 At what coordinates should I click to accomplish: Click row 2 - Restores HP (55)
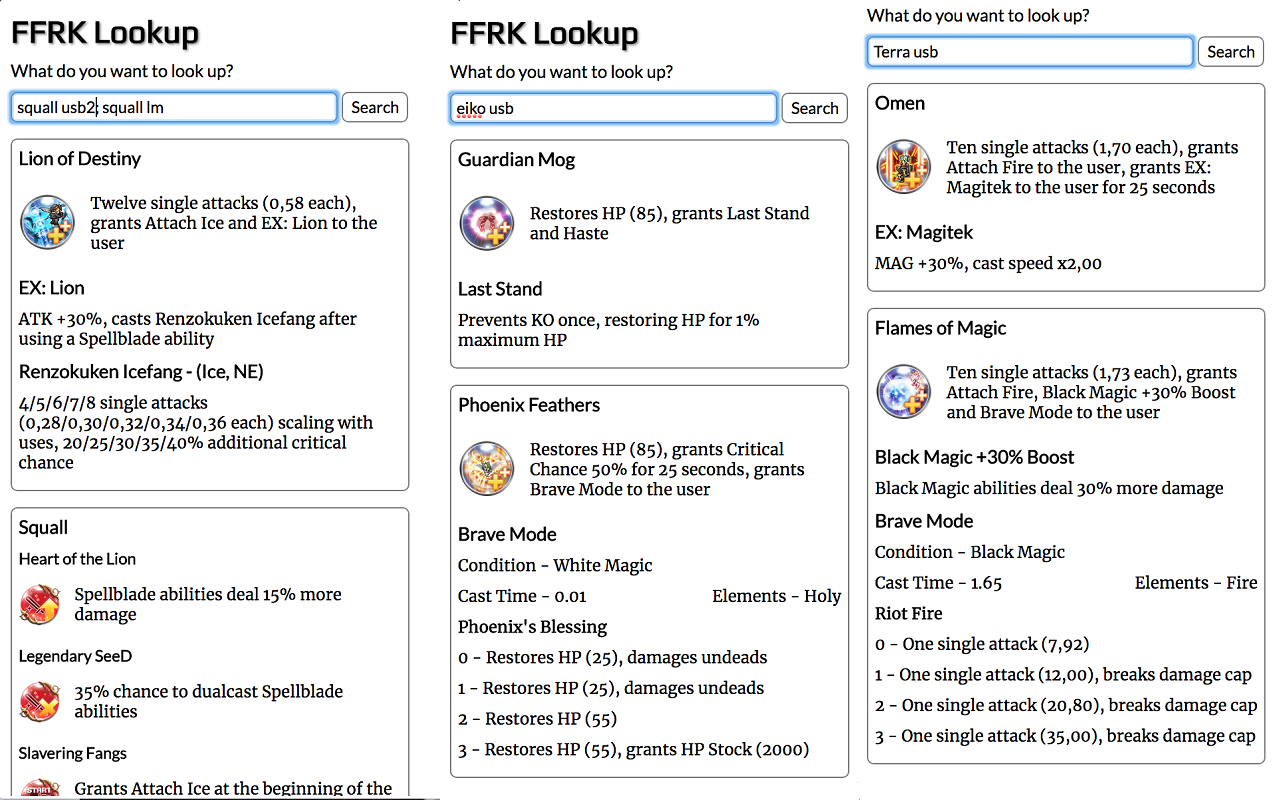click(x=537, y=719)
